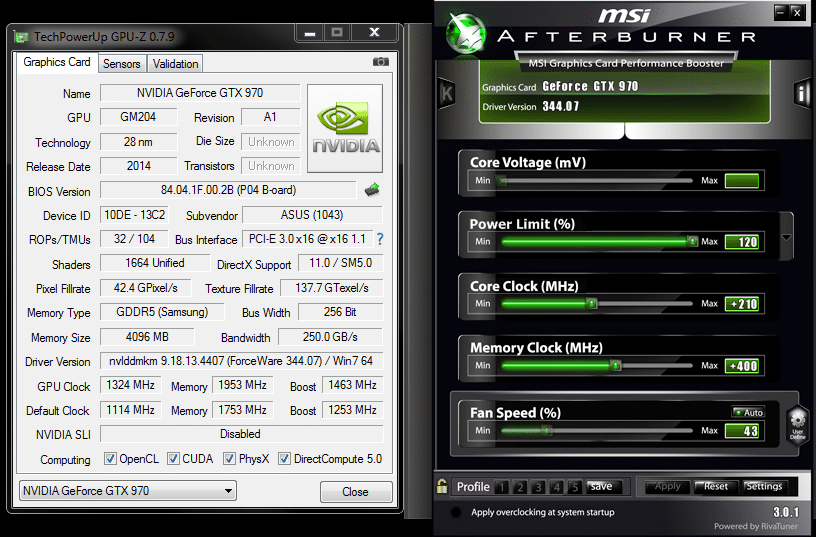Click the Fan Speed 43 value box
The height and width of the screenshot is (537, 816).
[x=742, y=431]
